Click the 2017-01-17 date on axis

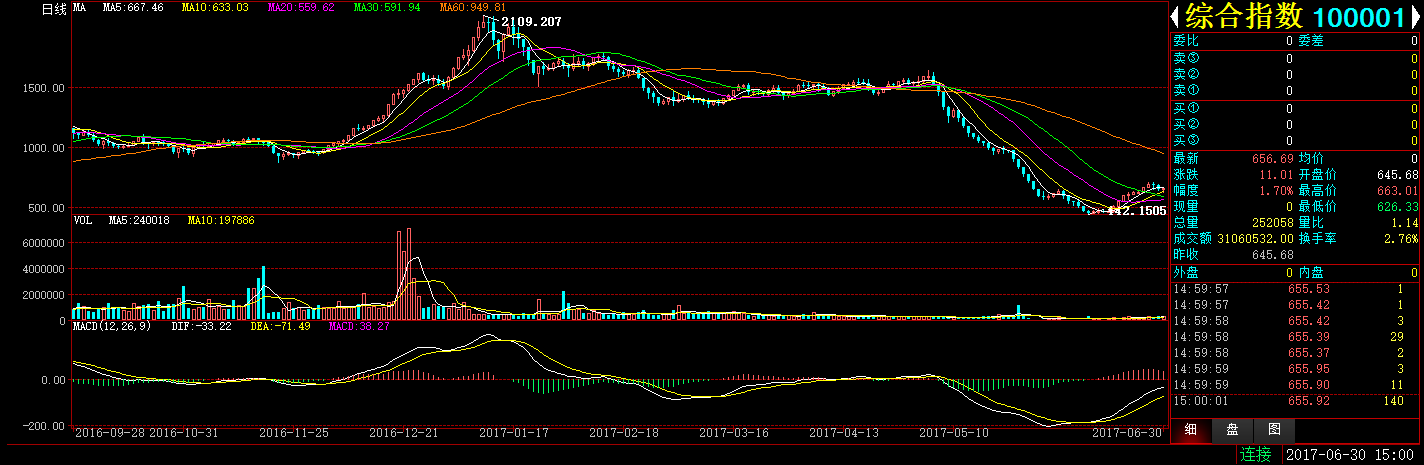(x=514, y=433)
